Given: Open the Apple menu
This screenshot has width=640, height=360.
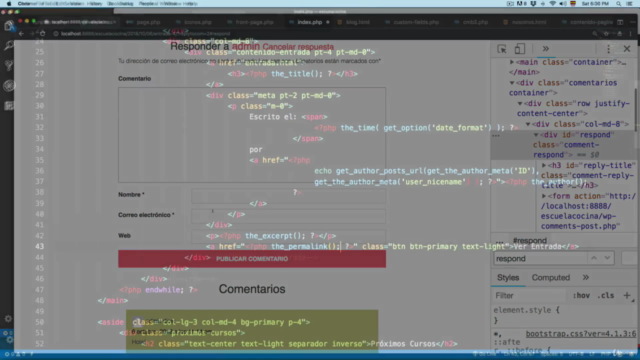Looking at the screenshot, I should [9, 4].
